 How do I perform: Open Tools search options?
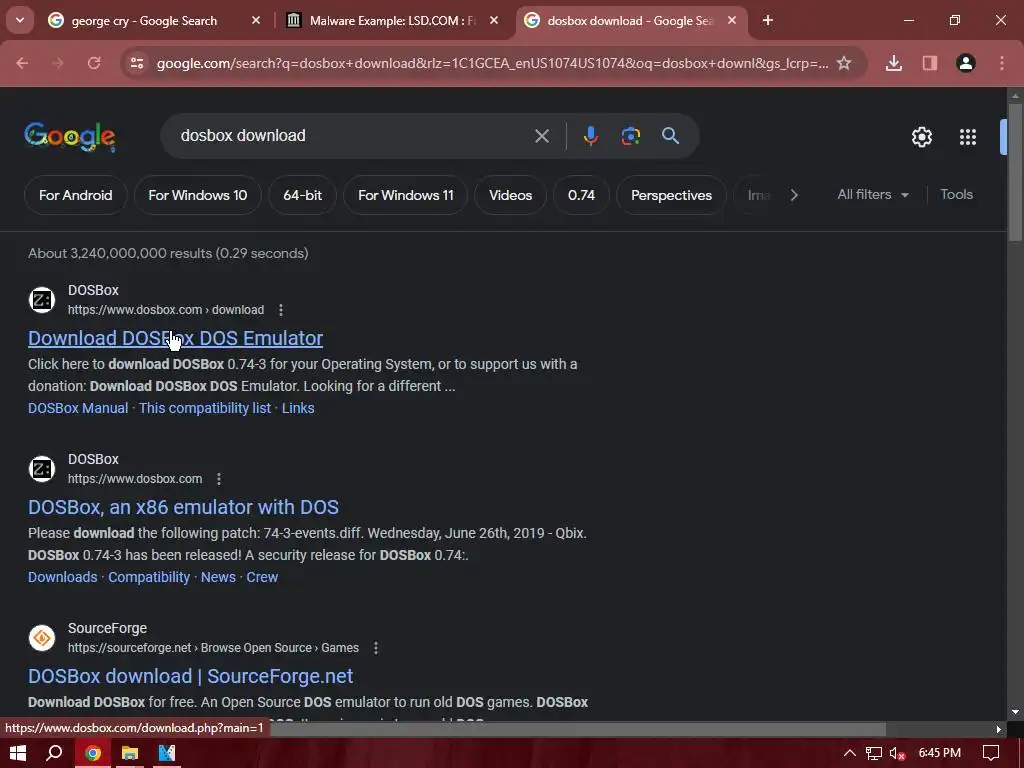[956, 195]
